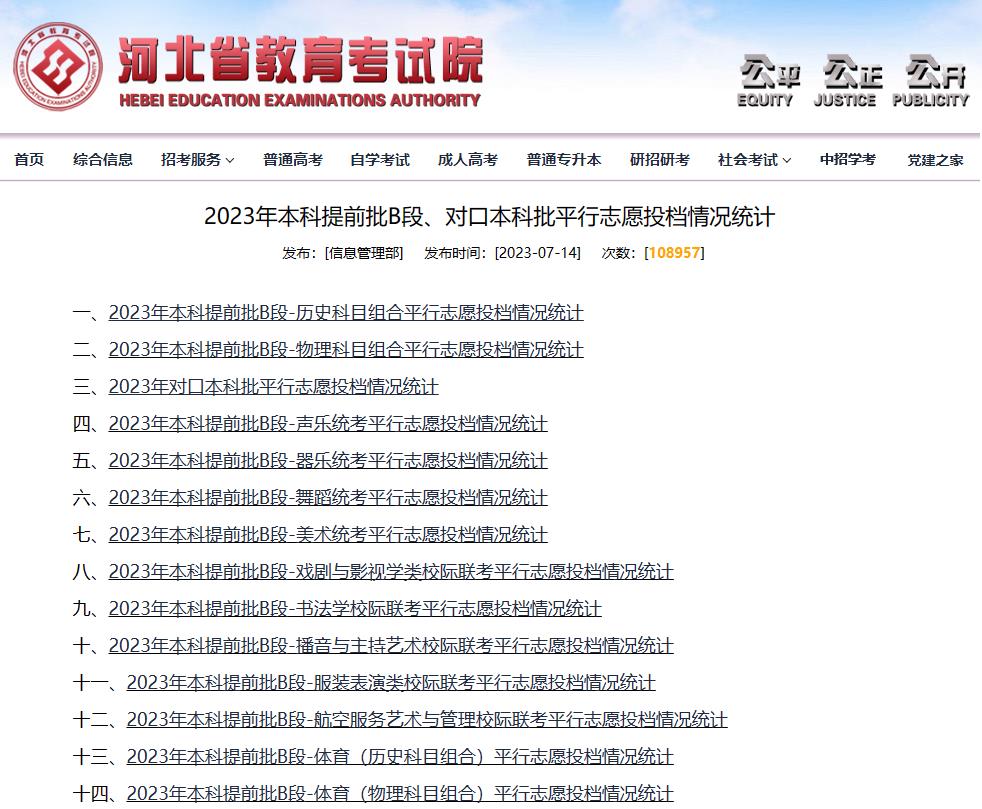Open 播音与主持艺术校际联考 statistics link
Image resolution: width=982 pixels, height=809 pixels.
point(391,645)
